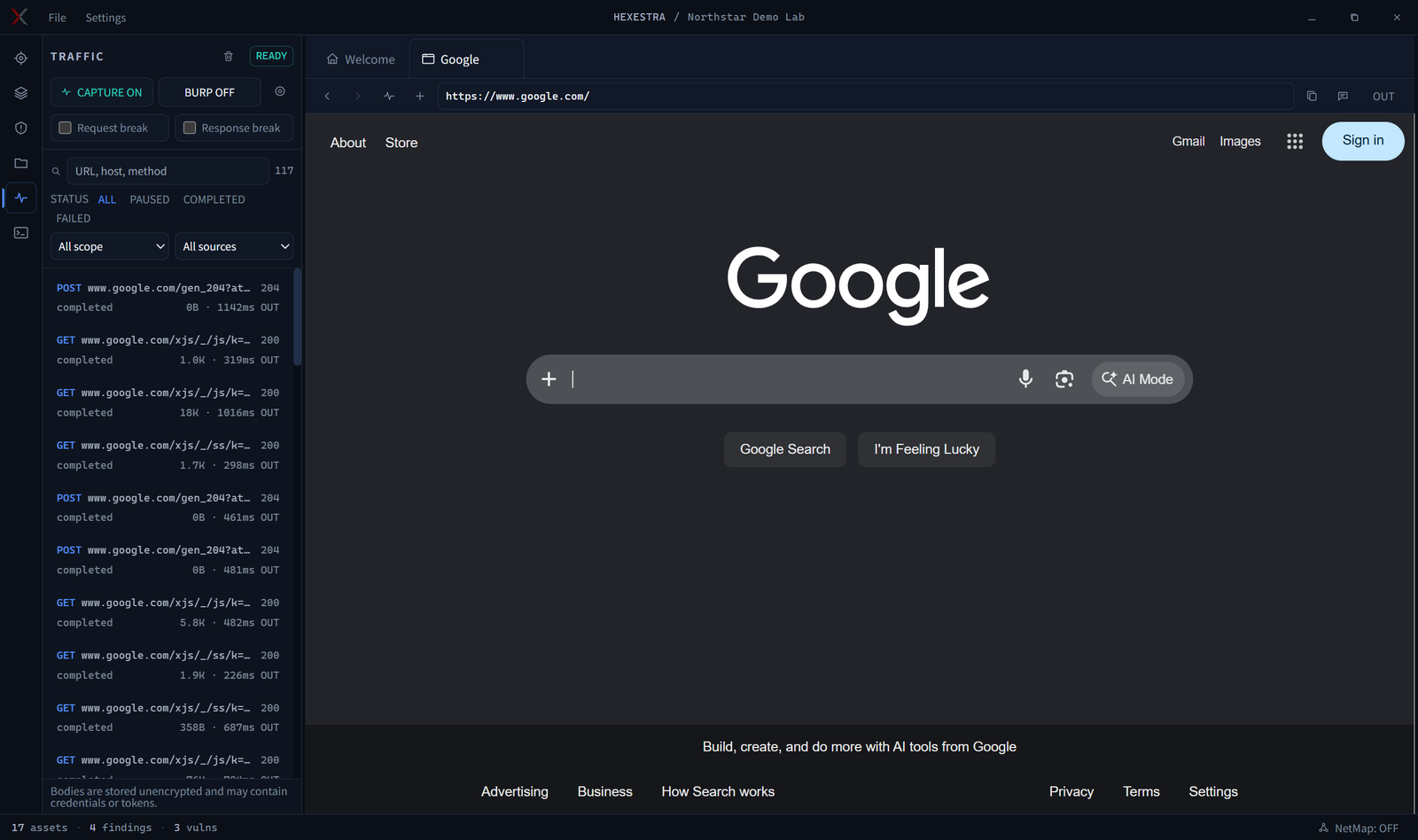The image size is (1418, 840).
Task: Filter traffic by FAILED status
Action: click(74, 218)
